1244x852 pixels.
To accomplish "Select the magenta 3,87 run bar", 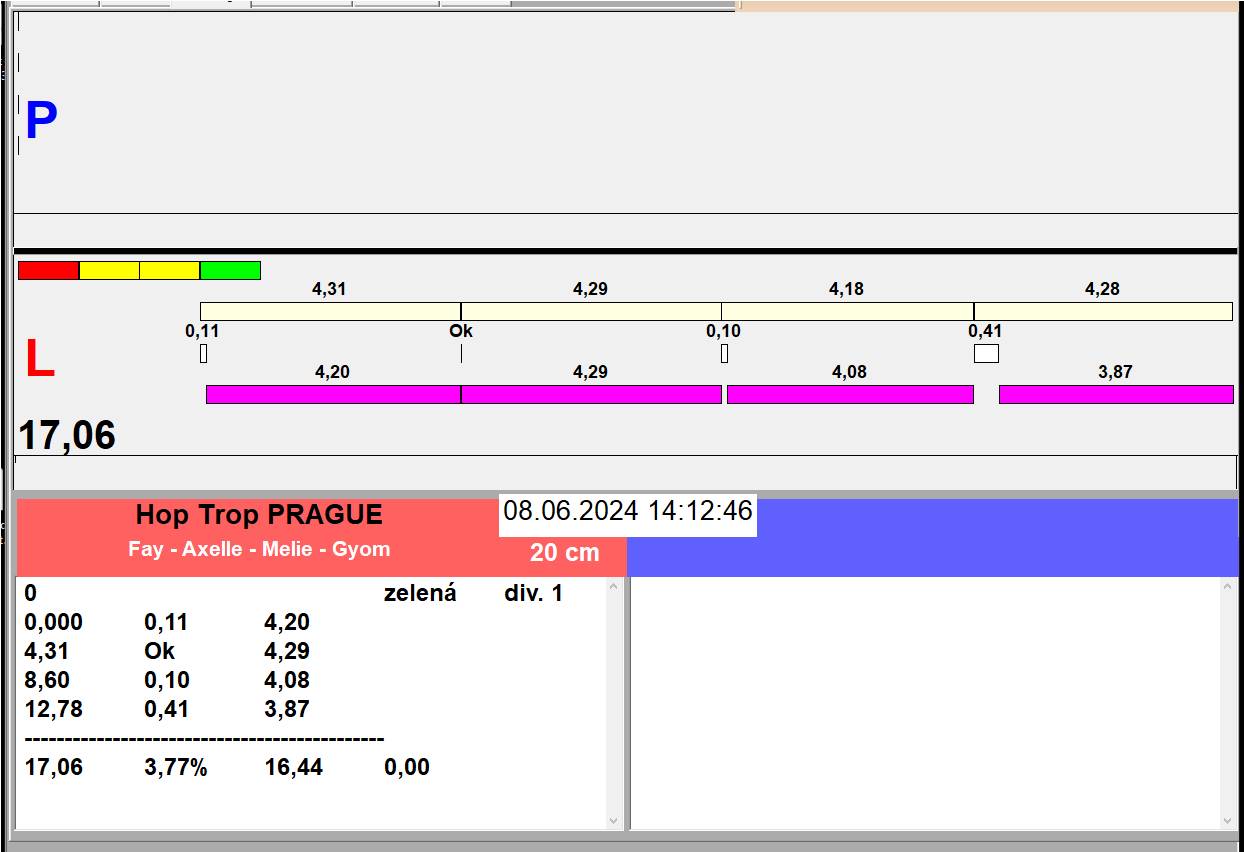I will 1115,394.
